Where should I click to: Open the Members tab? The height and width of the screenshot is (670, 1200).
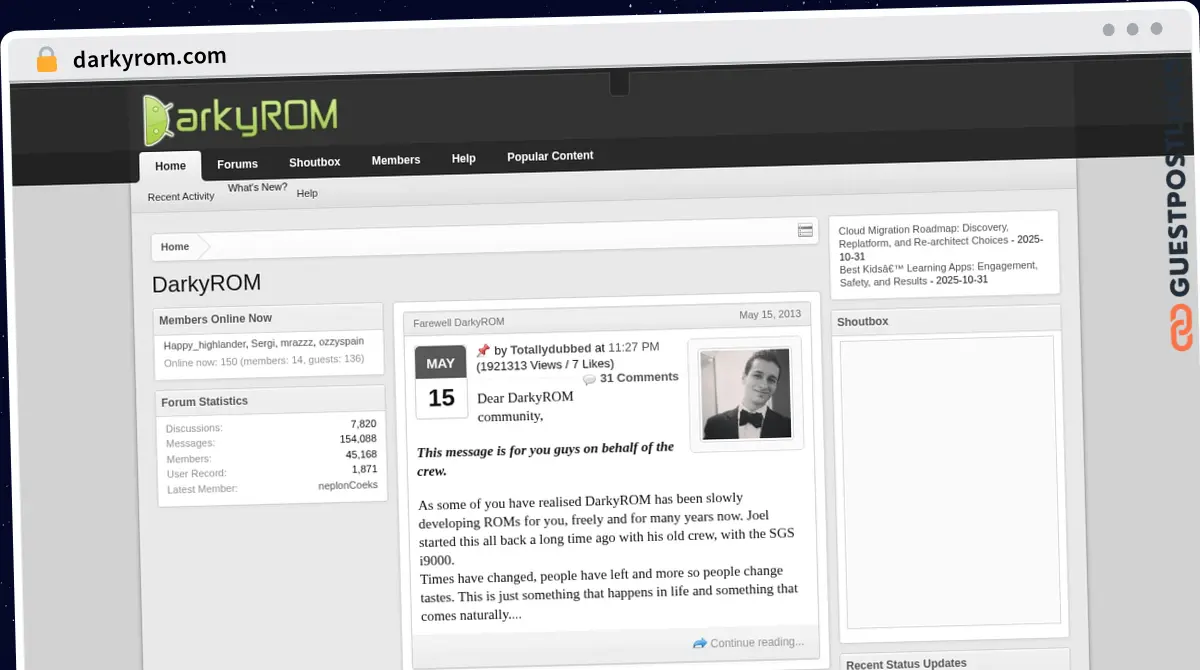pyautogui.click(x=395, y=160)
